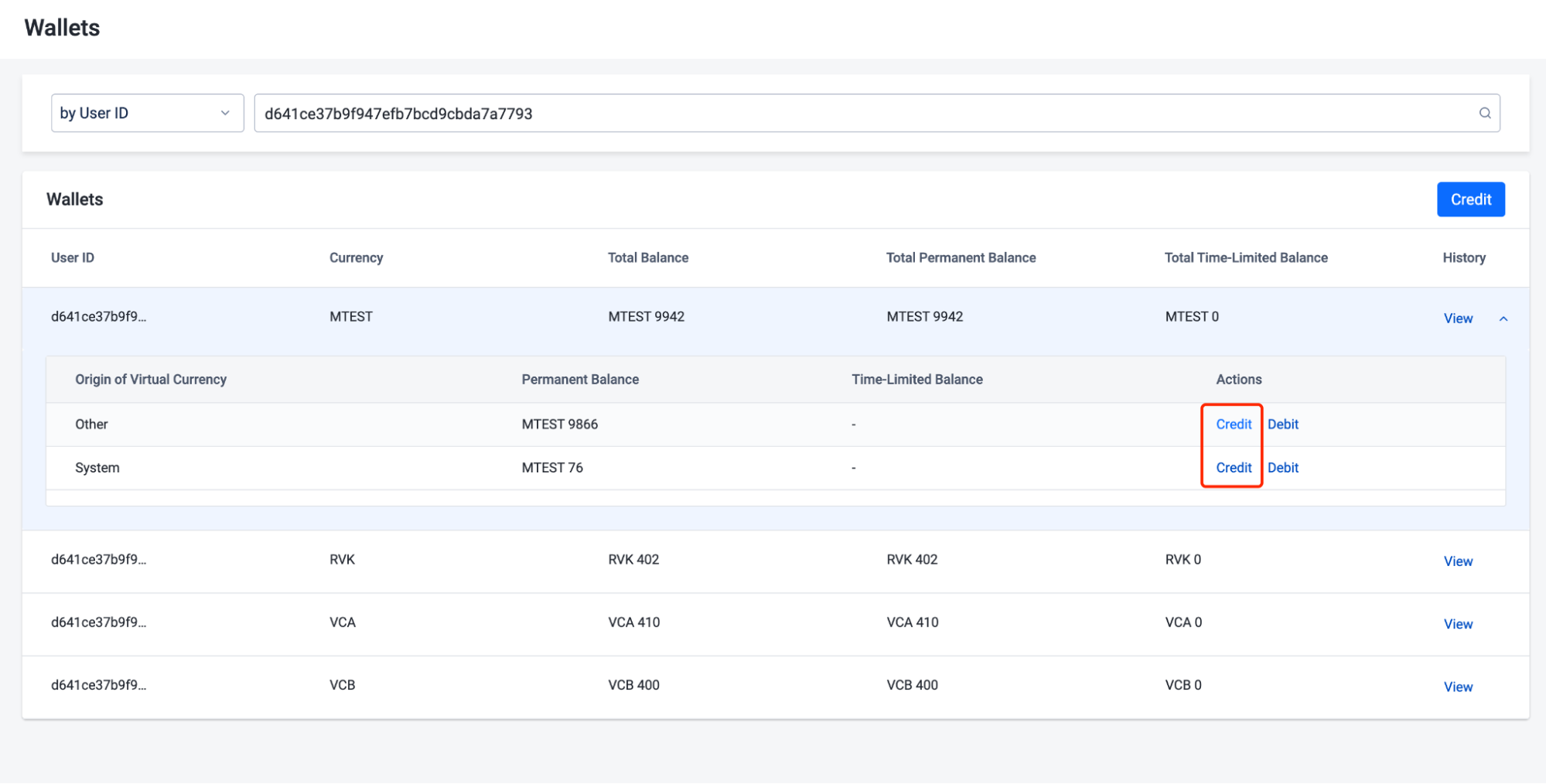Click the user ID in the VCA row
This screenshot has height=784, width=1546.
click(x=98, y=622)
